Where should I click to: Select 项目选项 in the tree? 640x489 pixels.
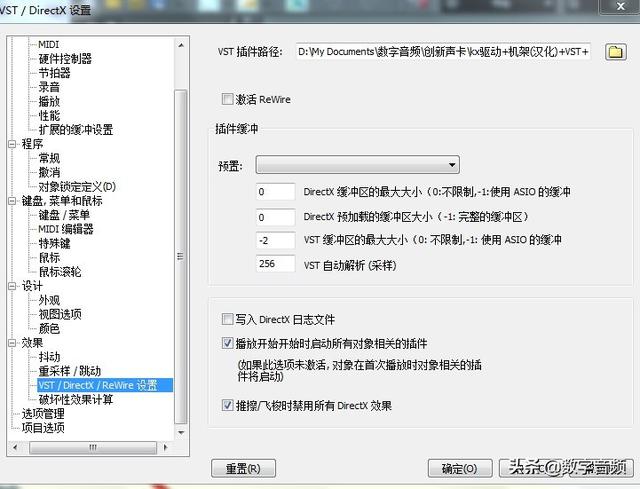click(x=43, y=428)
